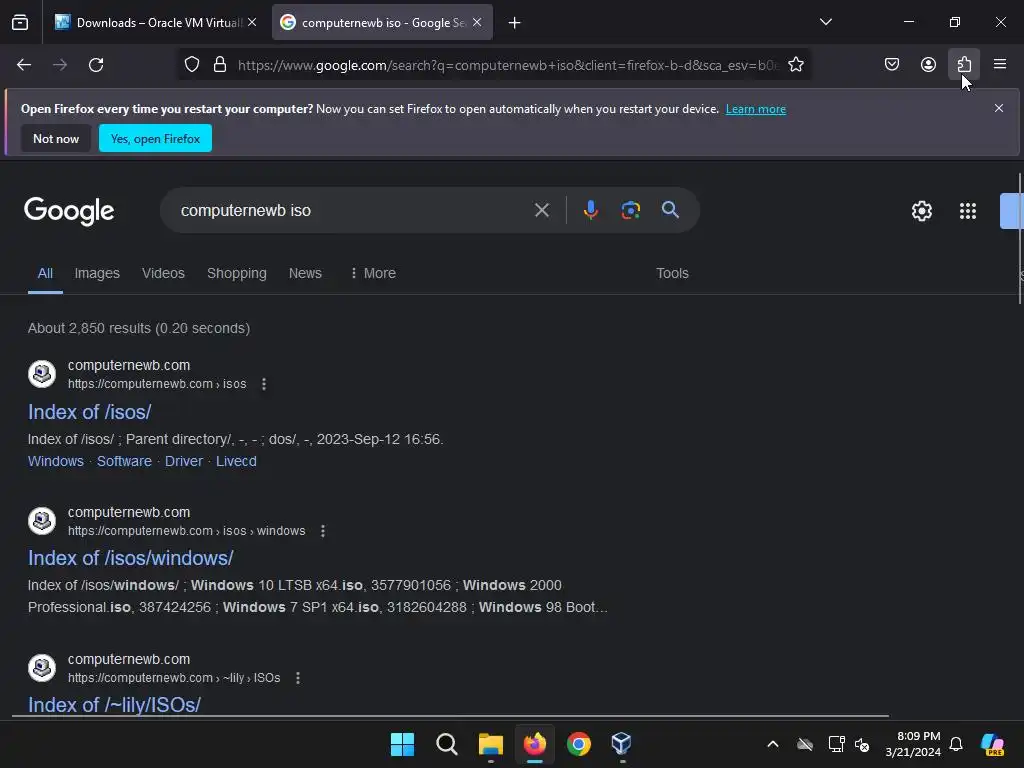Screen dimensions: 1024x768
Task: Open VirtualBox from taskbar
Action: (622, 744)
